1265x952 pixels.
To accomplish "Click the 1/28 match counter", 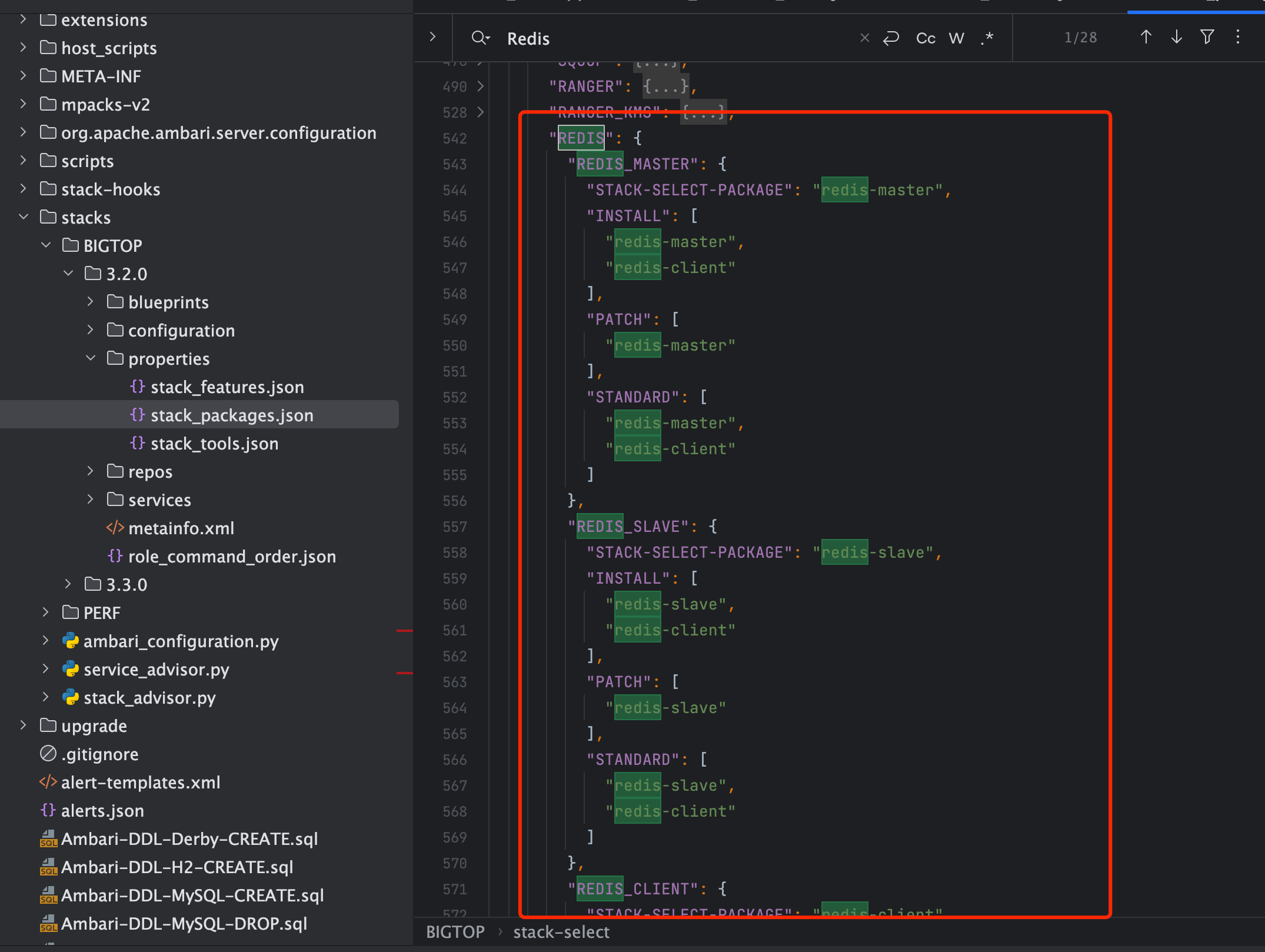I will pos(1080,38).
